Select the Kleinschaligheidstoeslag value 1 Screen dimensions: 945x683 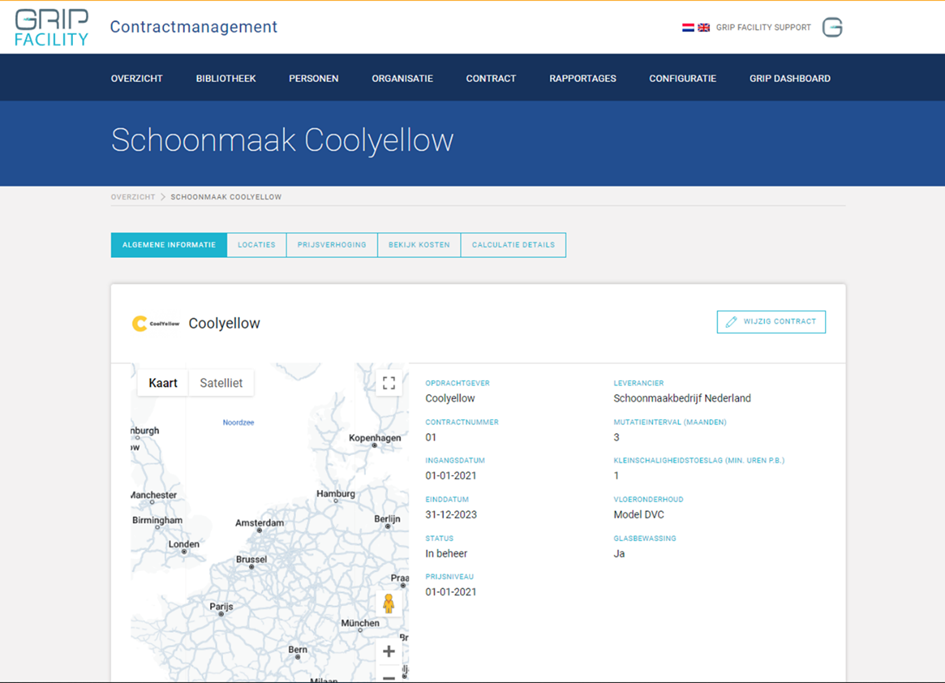[617, 476]
